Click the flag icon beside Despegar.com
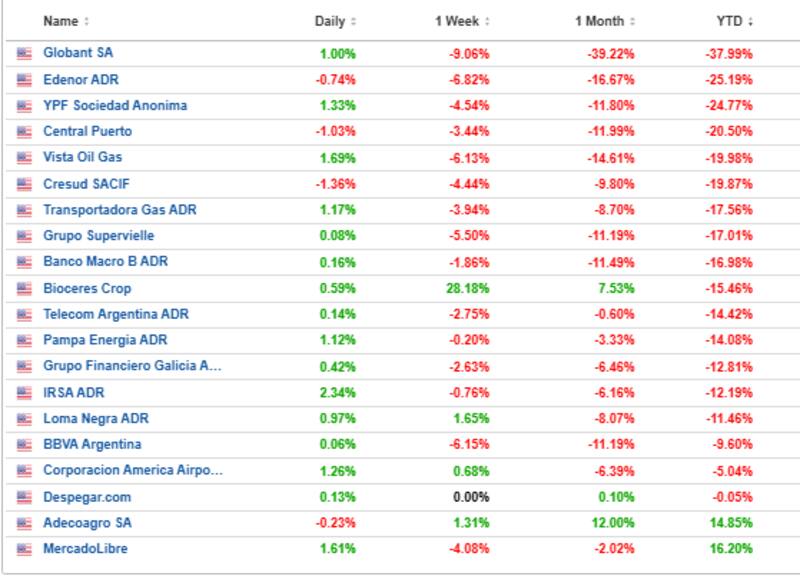Screen dimensions: 800x576 tap(24, 496)
